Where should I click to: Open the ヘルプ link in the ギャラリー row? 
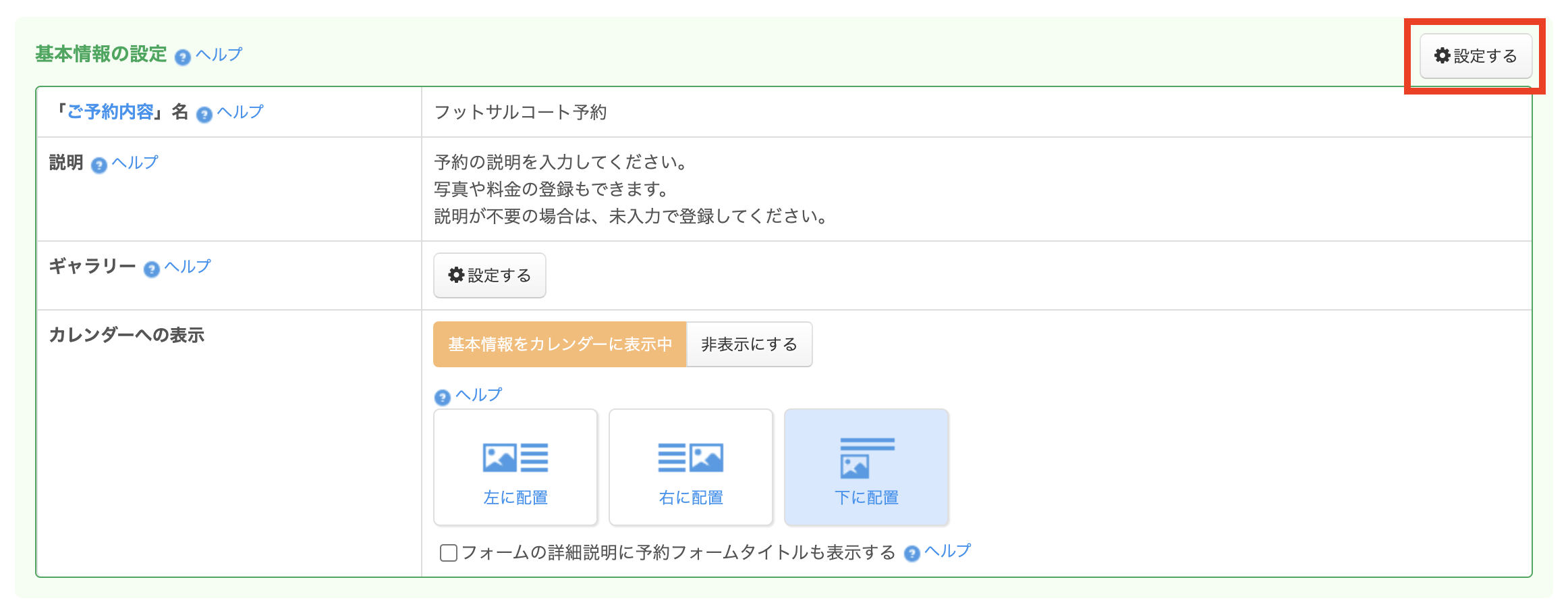(x=188, y=267)
